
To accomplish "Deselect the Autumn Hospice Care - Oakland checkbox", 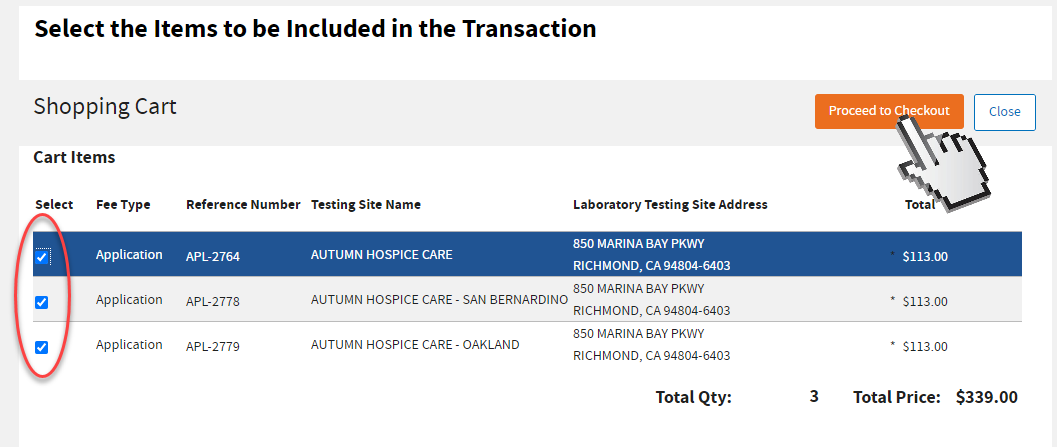I will [x=42, y=347].
